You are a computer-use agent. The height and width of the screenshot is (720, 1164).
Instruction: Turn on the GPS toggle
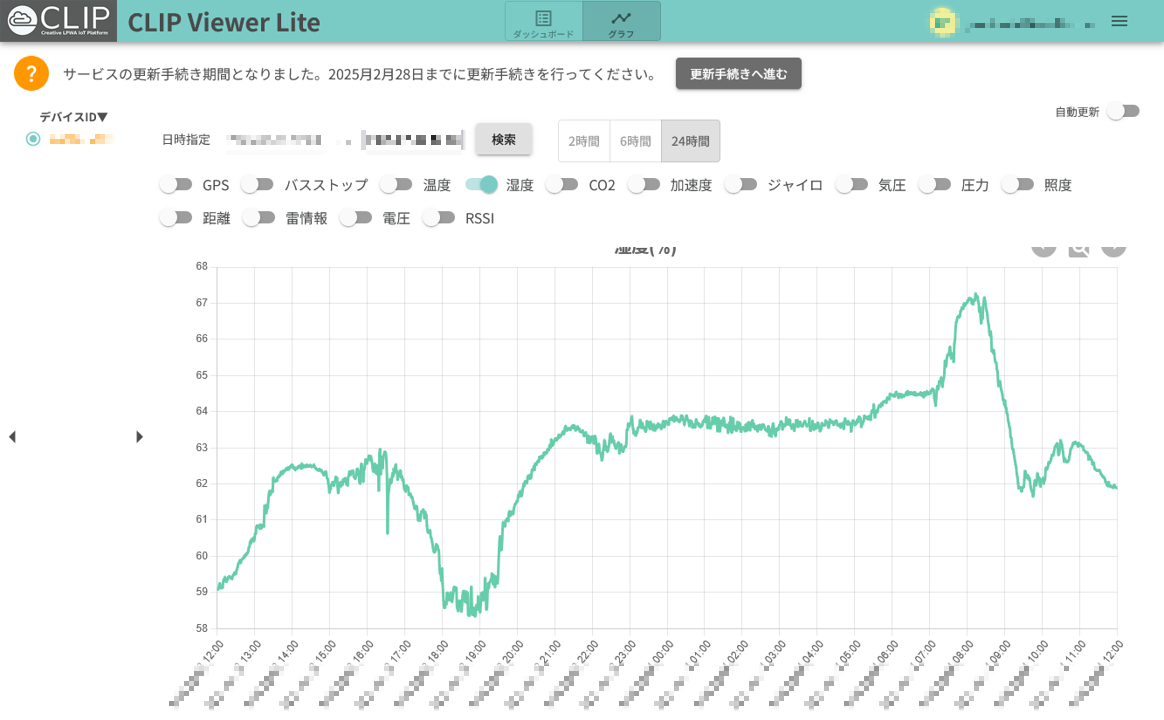(x=176, y=184)
